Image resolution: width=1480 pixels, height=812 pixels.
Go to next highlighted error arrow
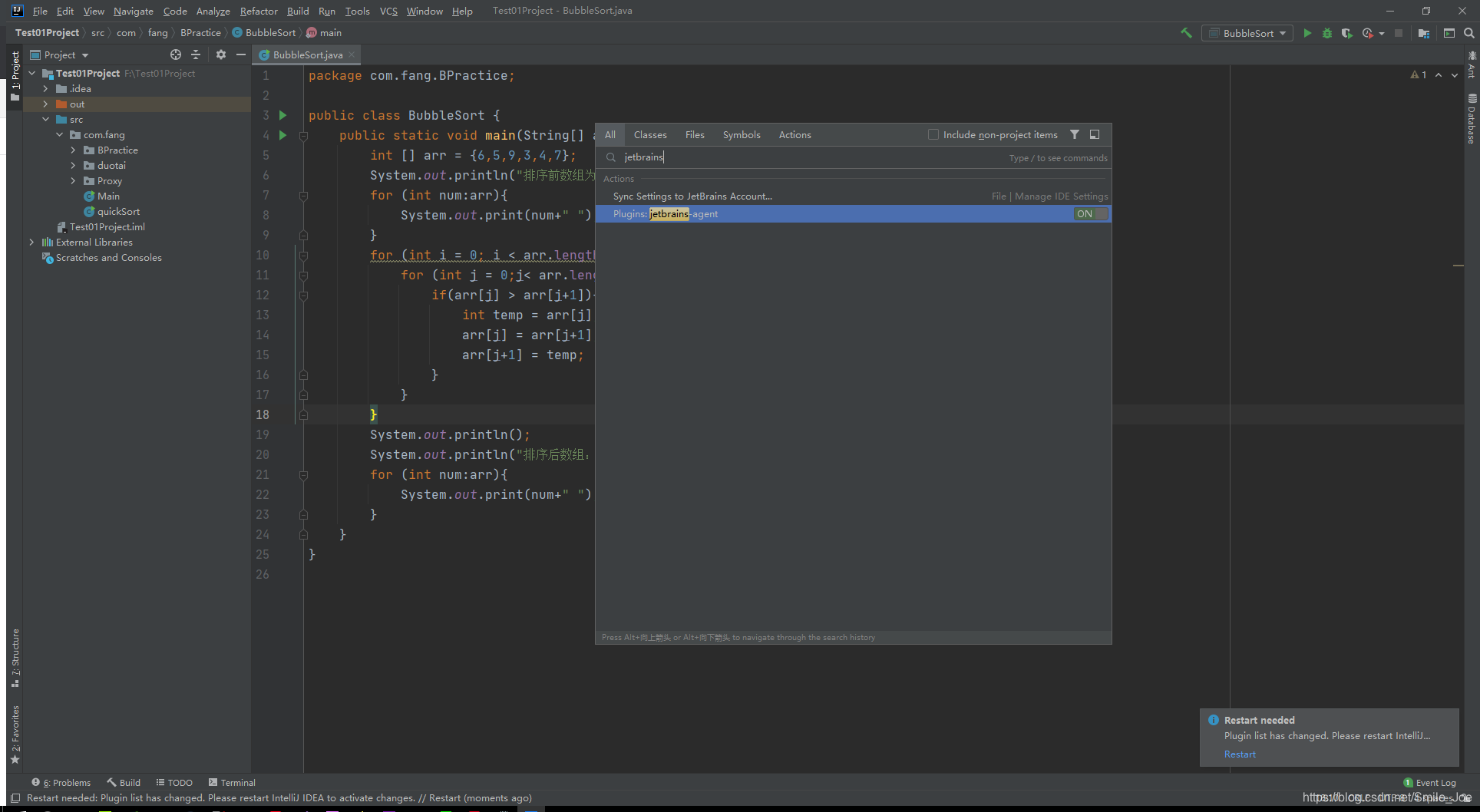click(1455, 74)
